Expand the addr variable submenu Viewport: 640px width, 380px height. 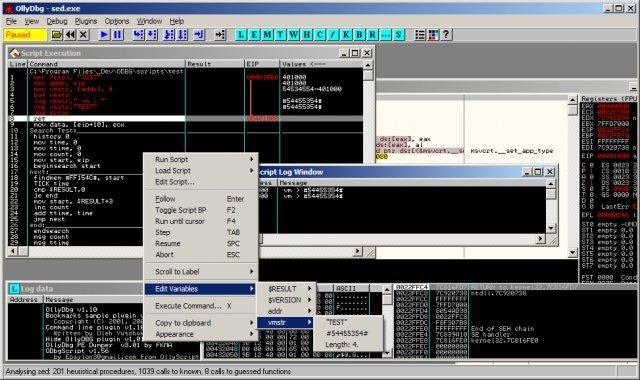[x=286, y=311]
